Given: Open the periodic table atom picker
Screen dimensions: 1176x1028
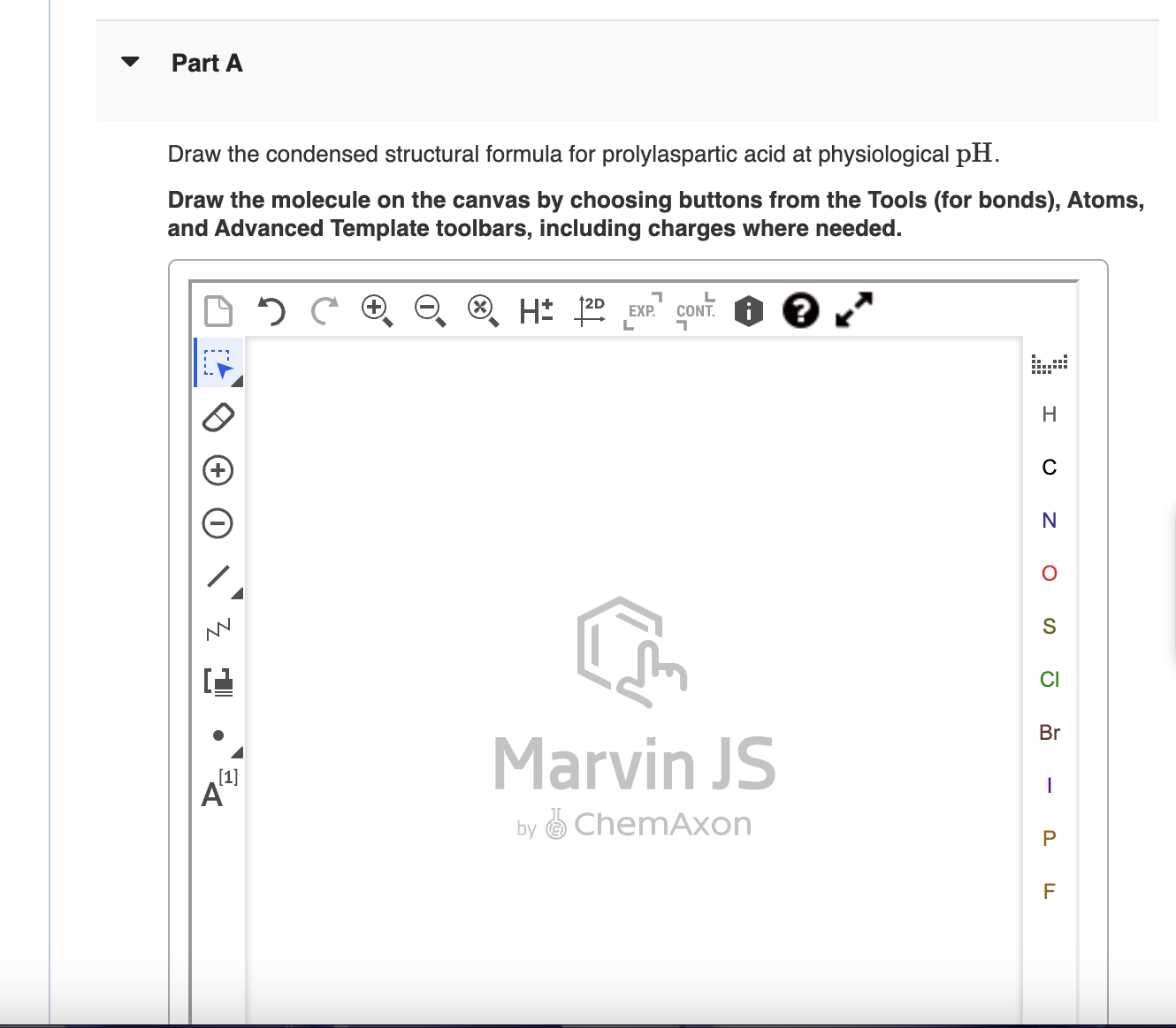Looking at the screenshot, I should [x=1050, y=363].
